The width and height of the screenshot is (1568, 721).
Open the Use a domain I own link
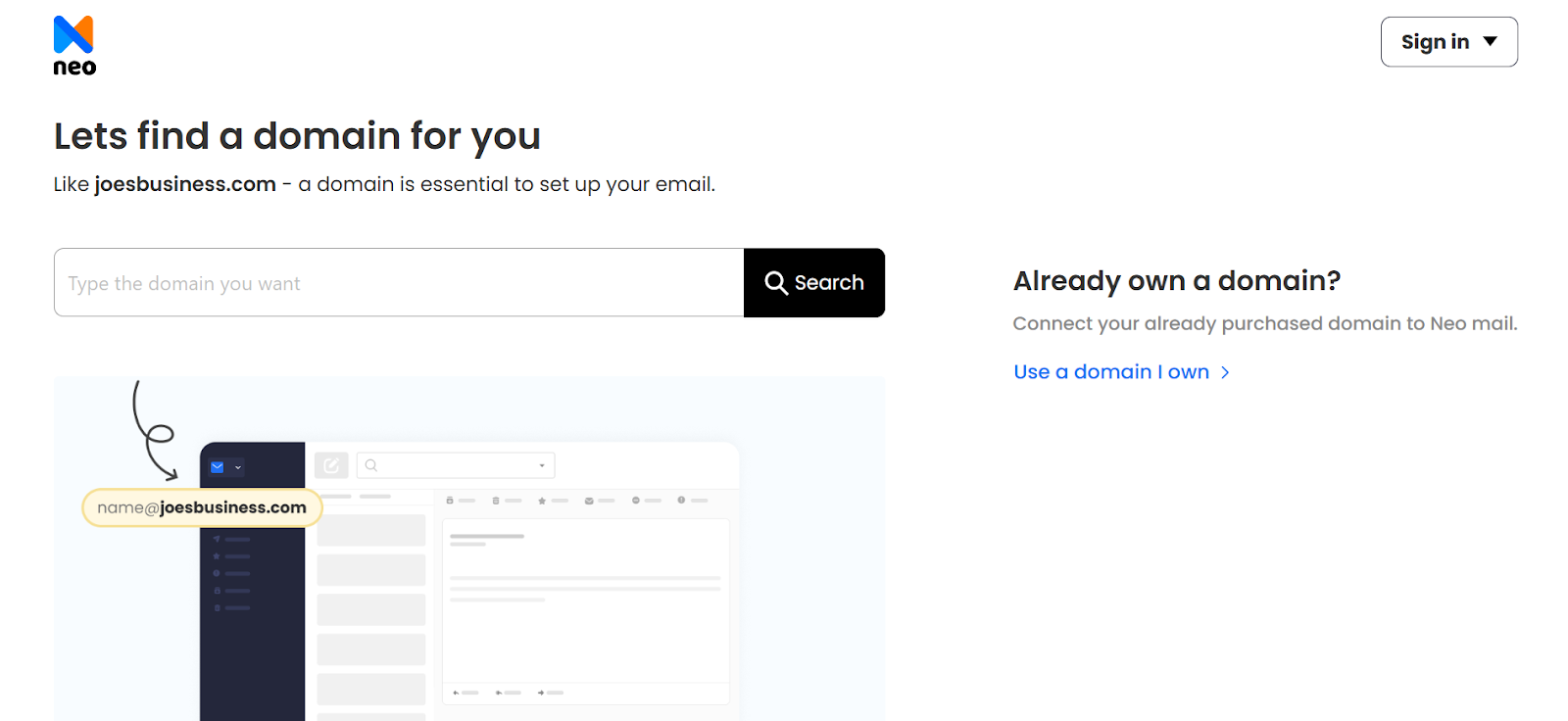pyautogui.click(x=1110, y=372)
